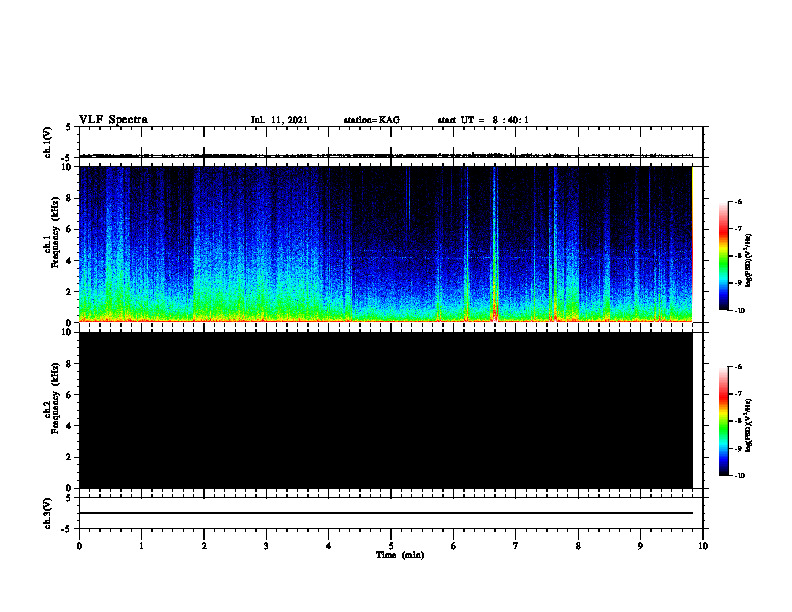Click the yellow stripe at ch.1 spectrogram's right edge
The width and height of the screenshot is (792, 612).
[x=692, y=244]
